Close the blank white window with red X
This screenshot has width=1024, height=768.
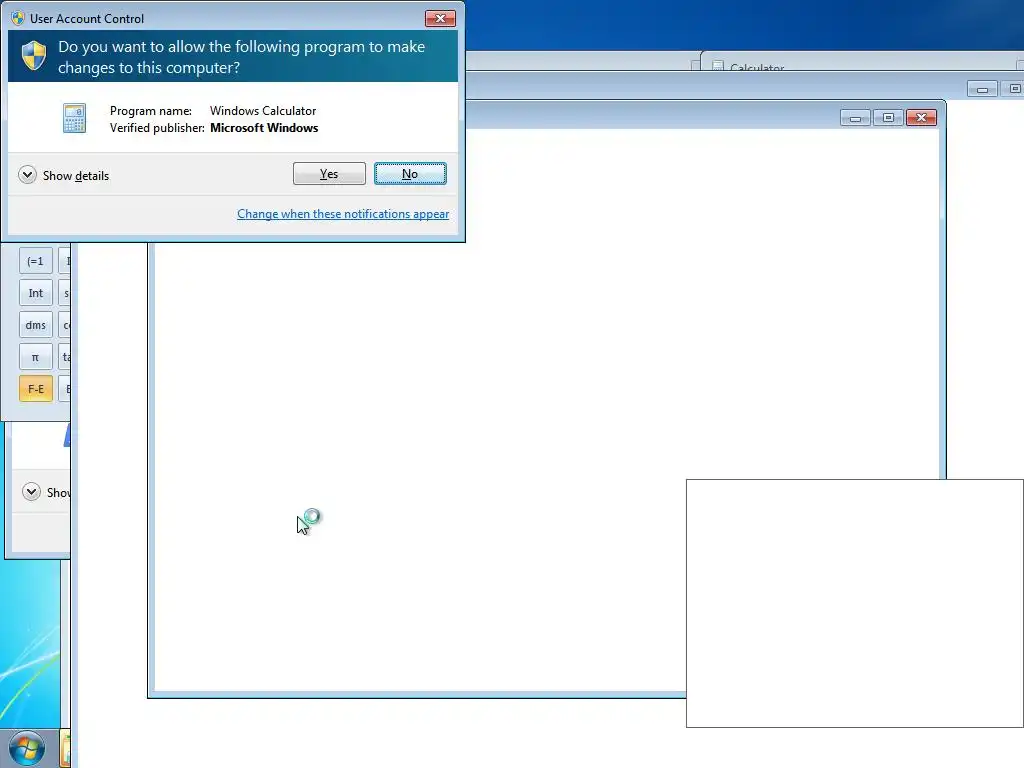click(x=921, y=118)
